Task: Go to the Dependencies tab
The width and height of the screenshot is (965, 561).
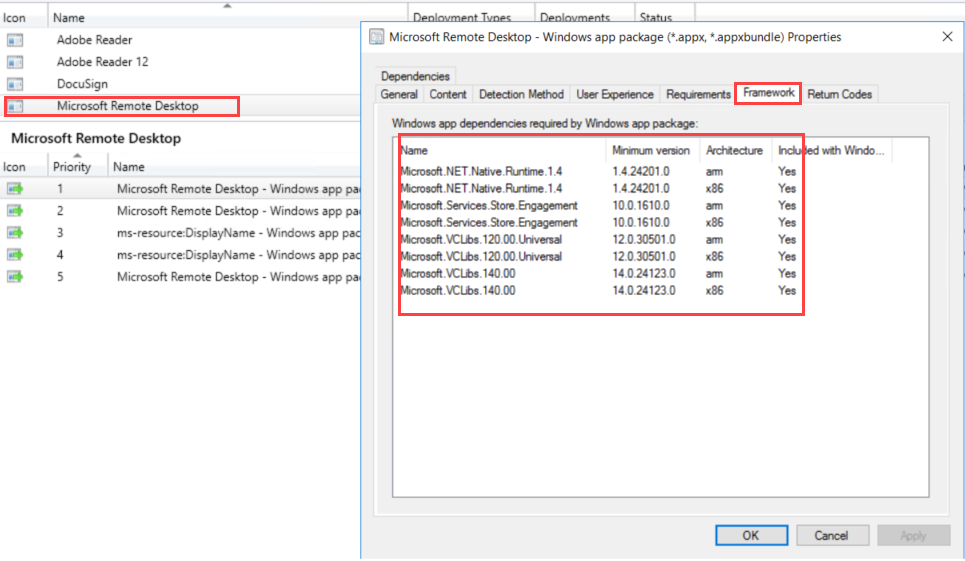Action: point(415,76)
